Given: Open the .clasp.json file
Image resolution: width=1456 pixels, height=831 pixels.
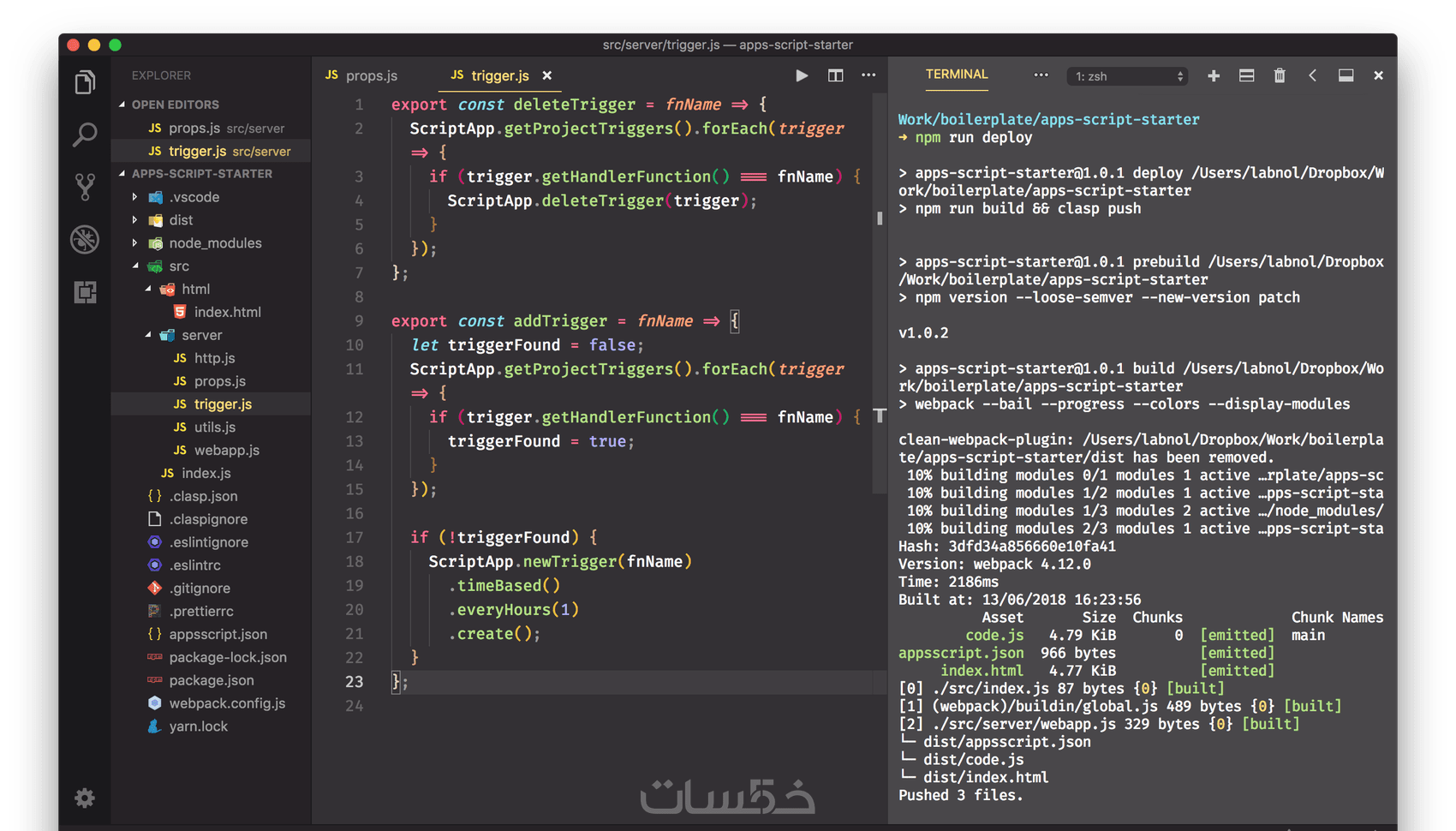Looking at the screenshot, I should coord(203,496).
